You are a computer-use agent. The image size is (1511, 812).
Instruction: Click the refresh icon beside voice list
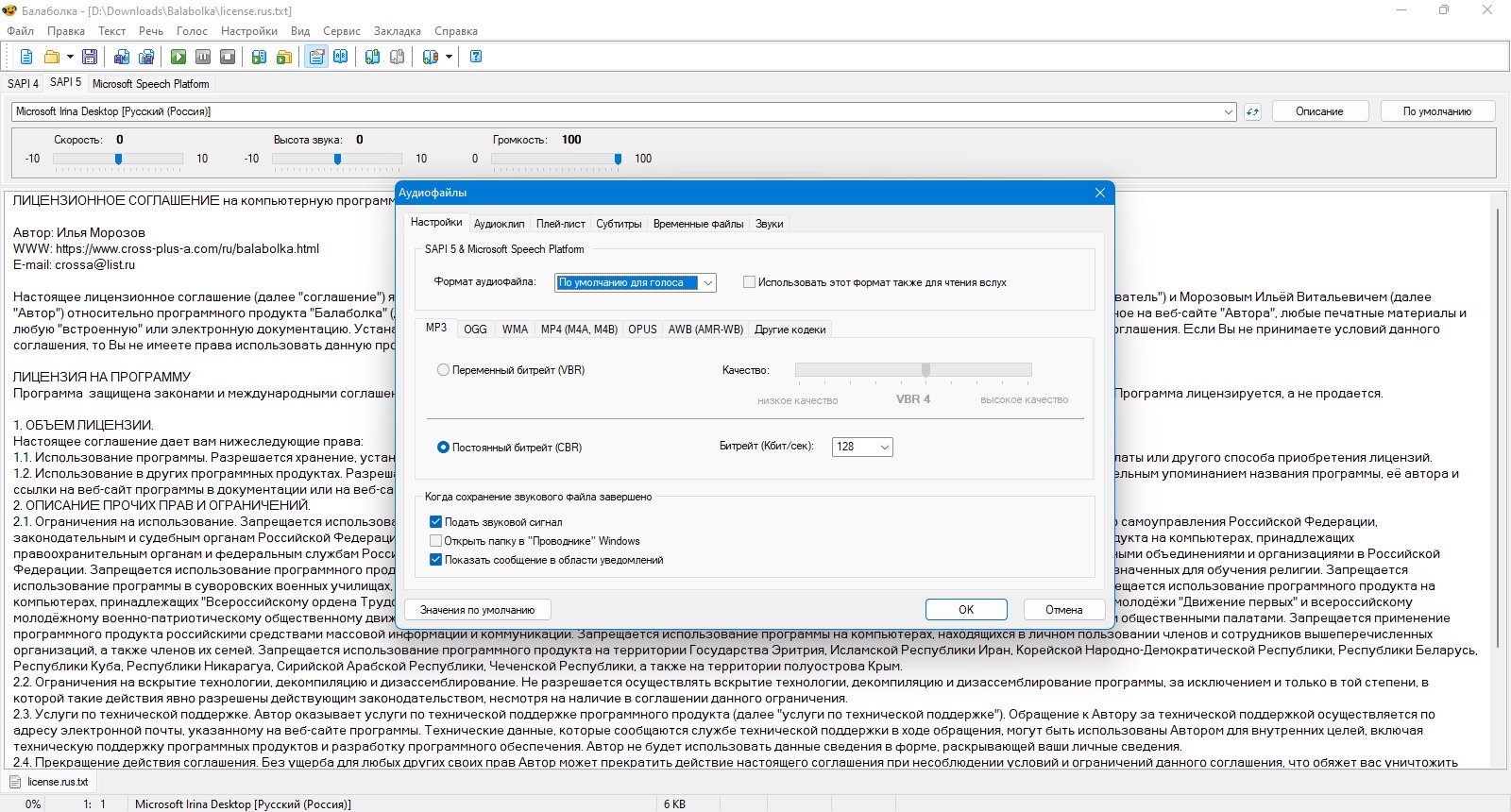(1252, 111)
